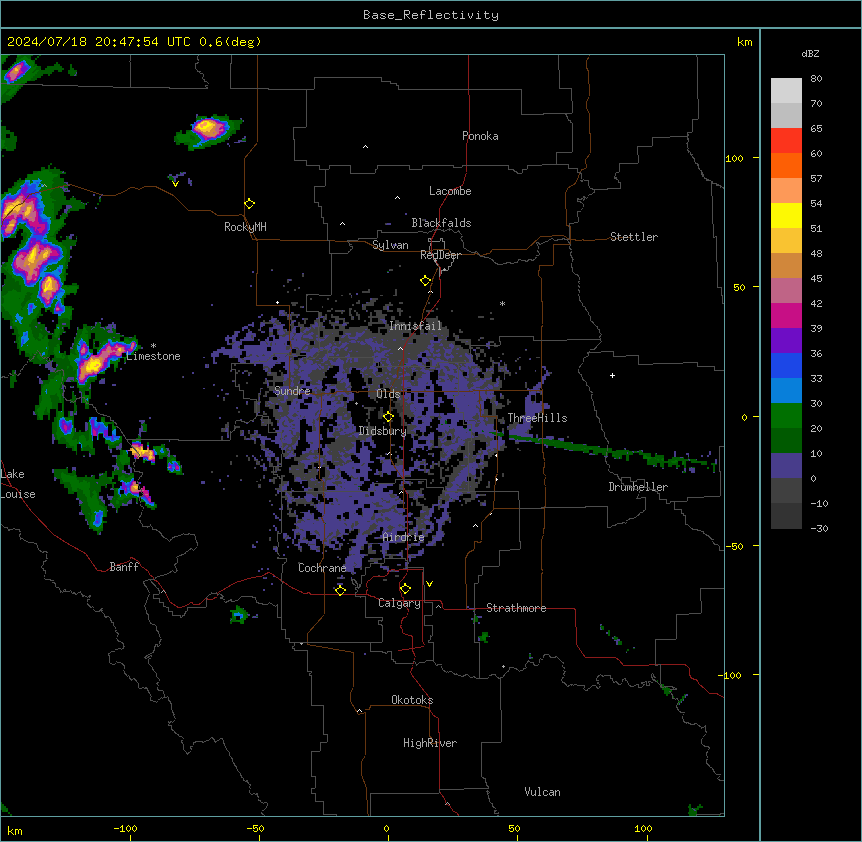Click the yellow diamond marker right of Cochrane
The image size is (862, 842).
340,590
